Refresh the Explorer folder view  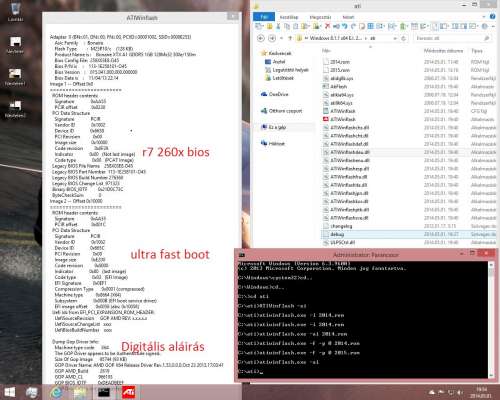403,38
